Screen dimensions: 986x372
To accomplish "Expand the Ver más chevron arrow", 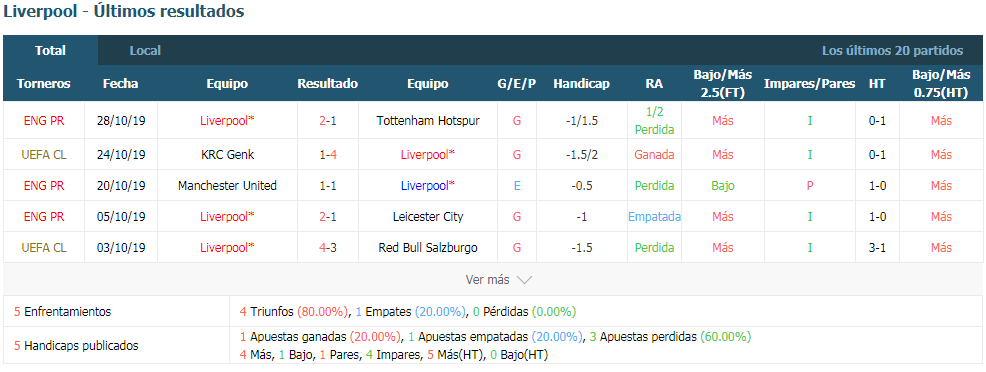I will [x=524, y=280].
